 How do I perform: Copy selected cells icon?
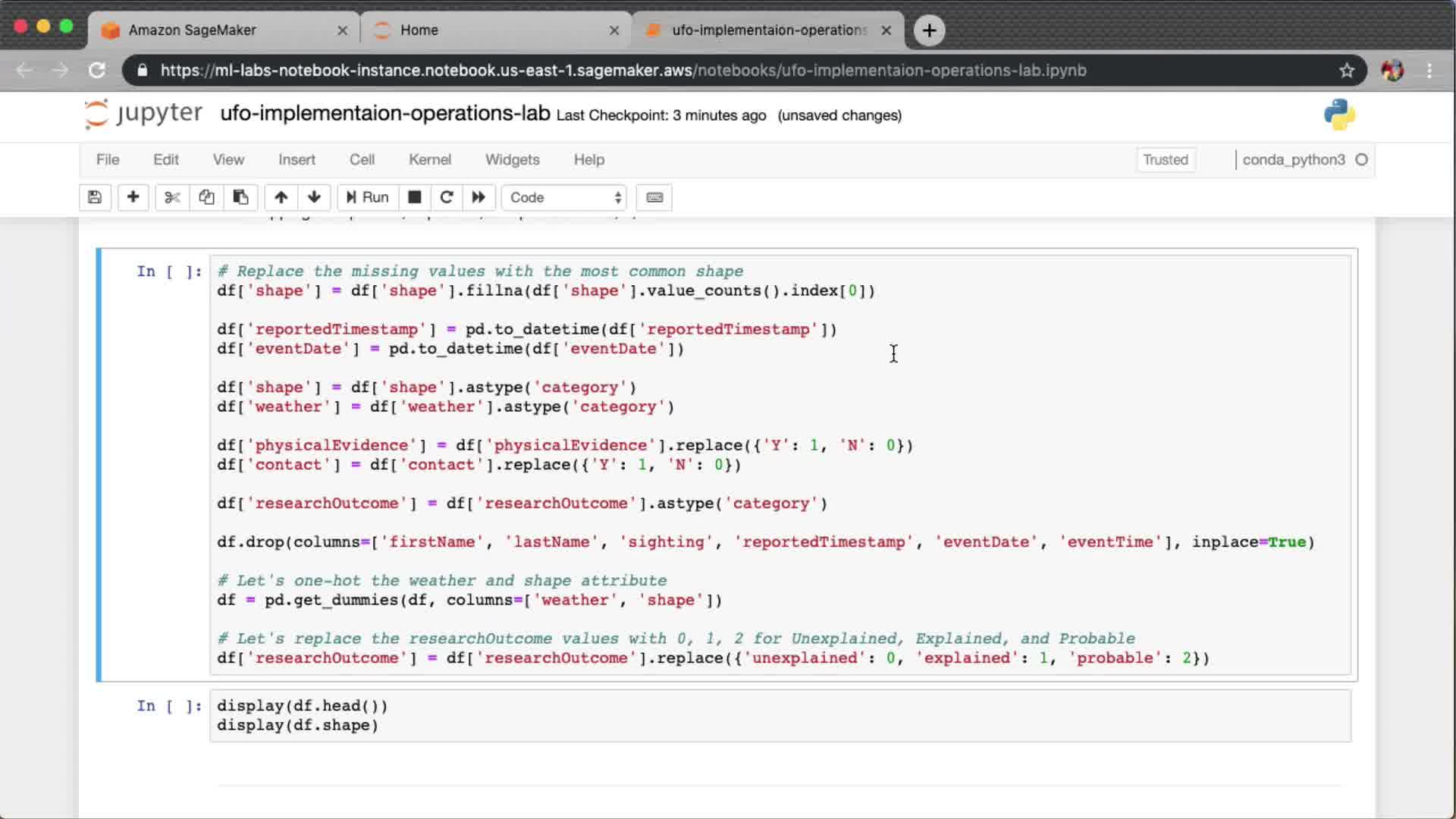[x=206, y=197]
